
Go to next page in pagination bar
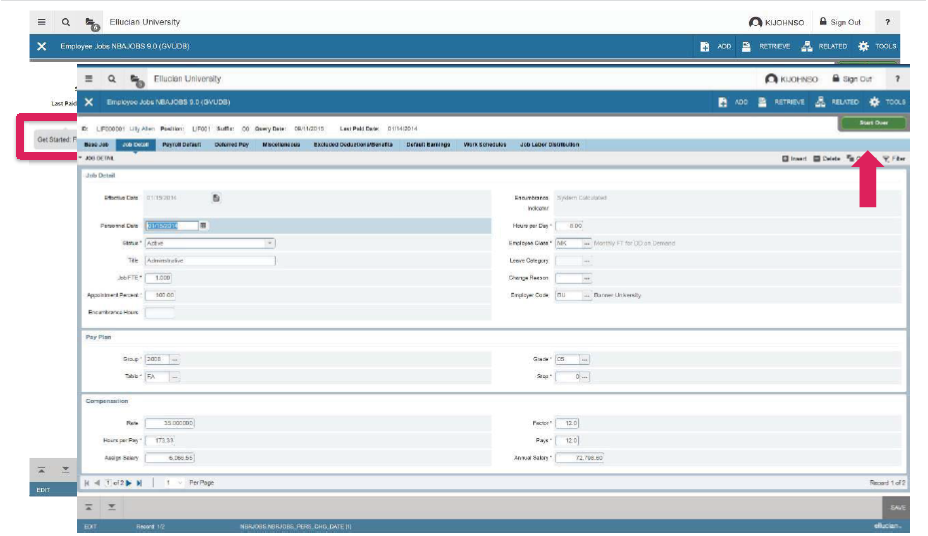coord(129,483)
